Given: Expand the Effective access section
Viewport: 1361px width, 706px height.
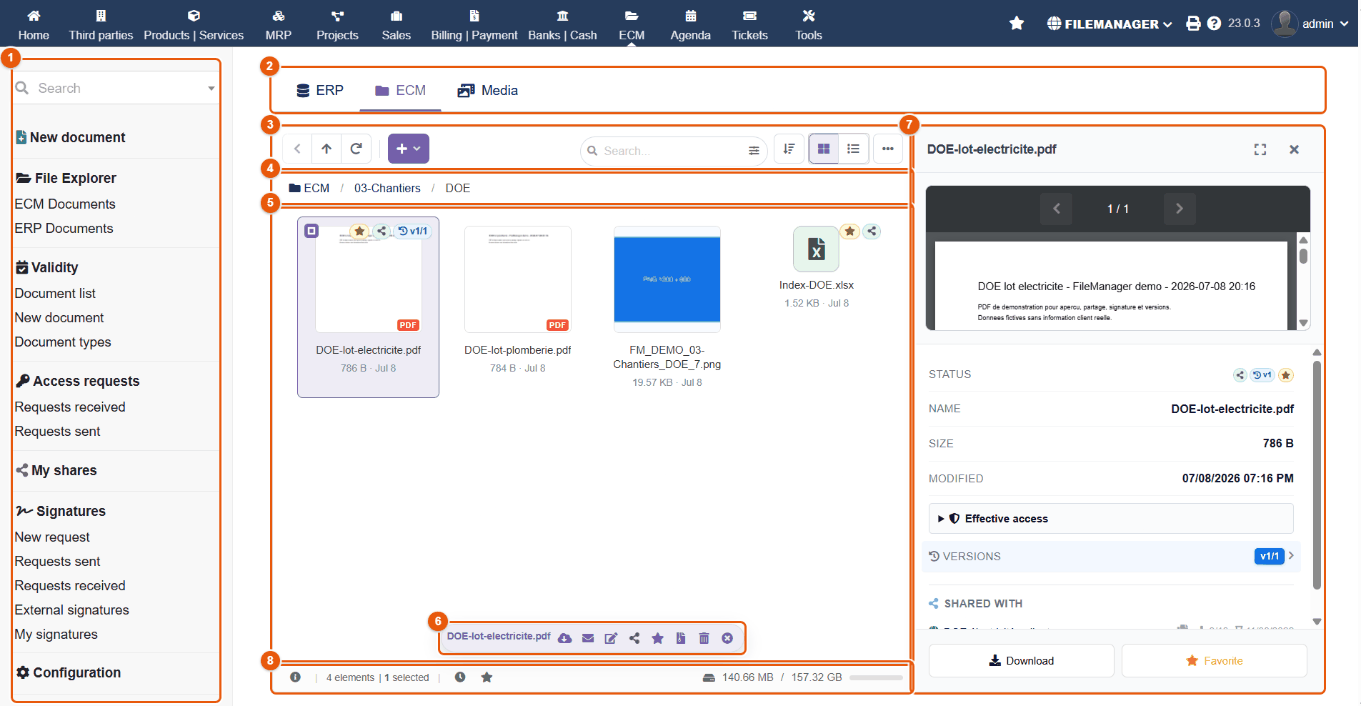Looking at the screenshot, I should (1111, 519).
